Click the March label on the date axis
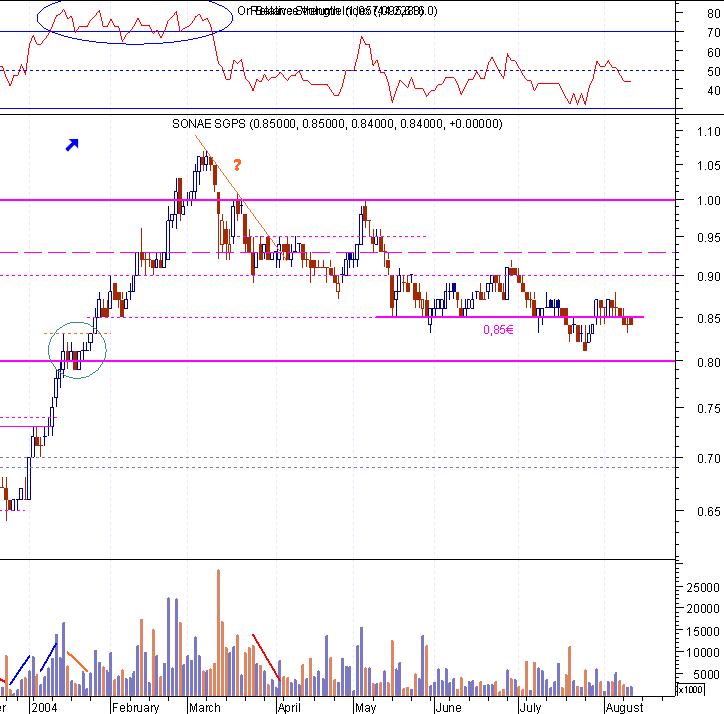This screenshot has height=714, width=724. (x=205, y=707)
